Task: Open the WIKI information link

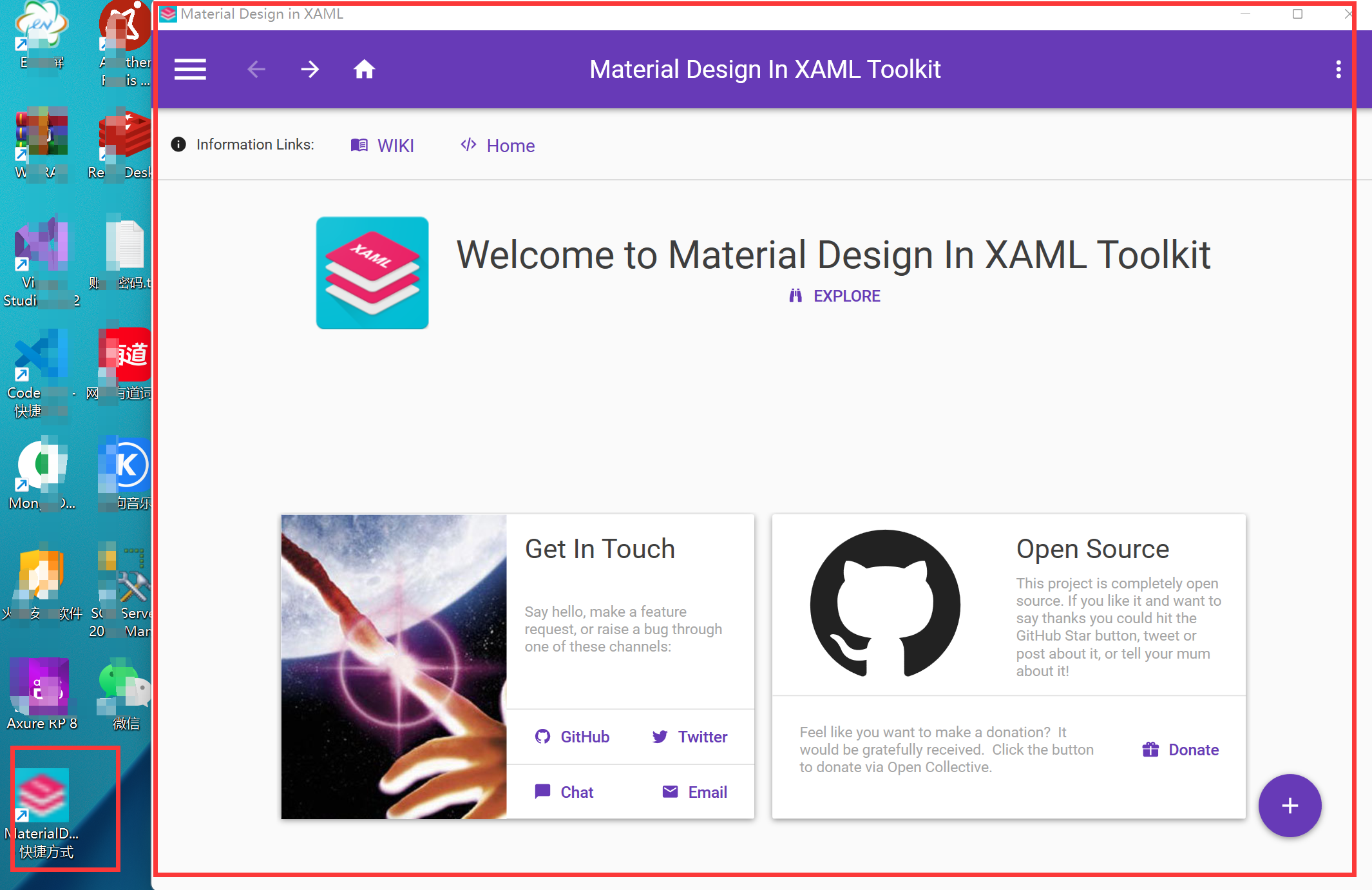Action: click(x=383, y=146)
